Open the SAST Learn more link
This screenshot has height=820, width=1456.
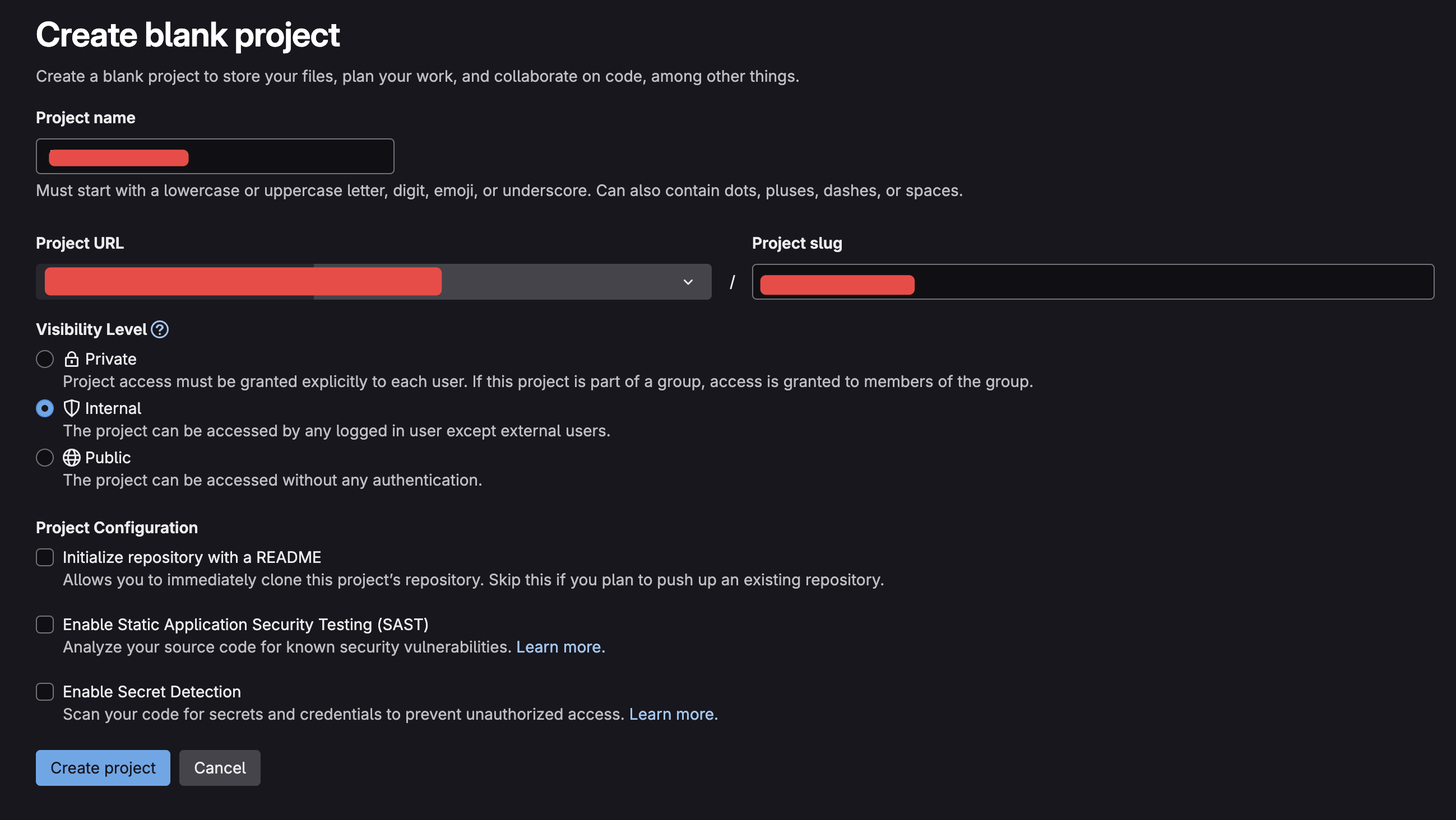[x=560, y=647]
